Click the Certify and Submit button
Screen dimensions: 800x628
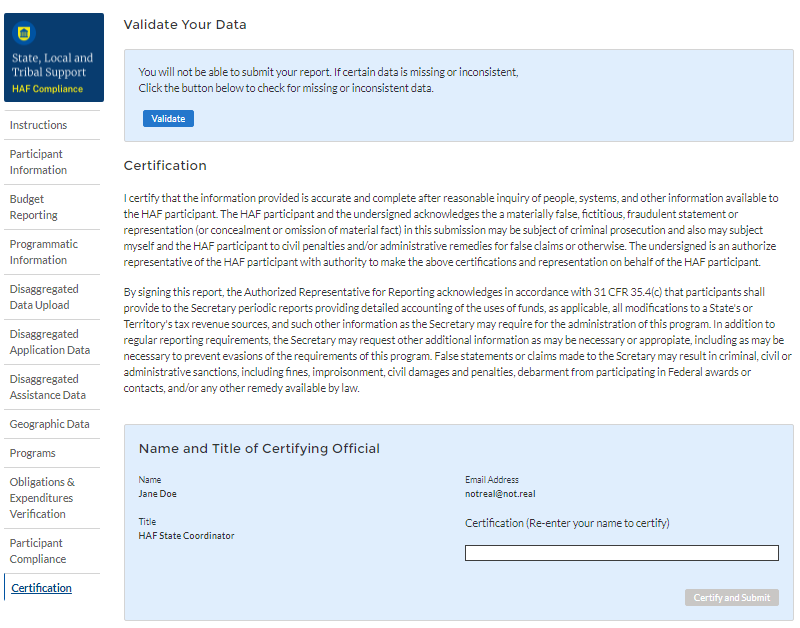[x=731, y=598]
